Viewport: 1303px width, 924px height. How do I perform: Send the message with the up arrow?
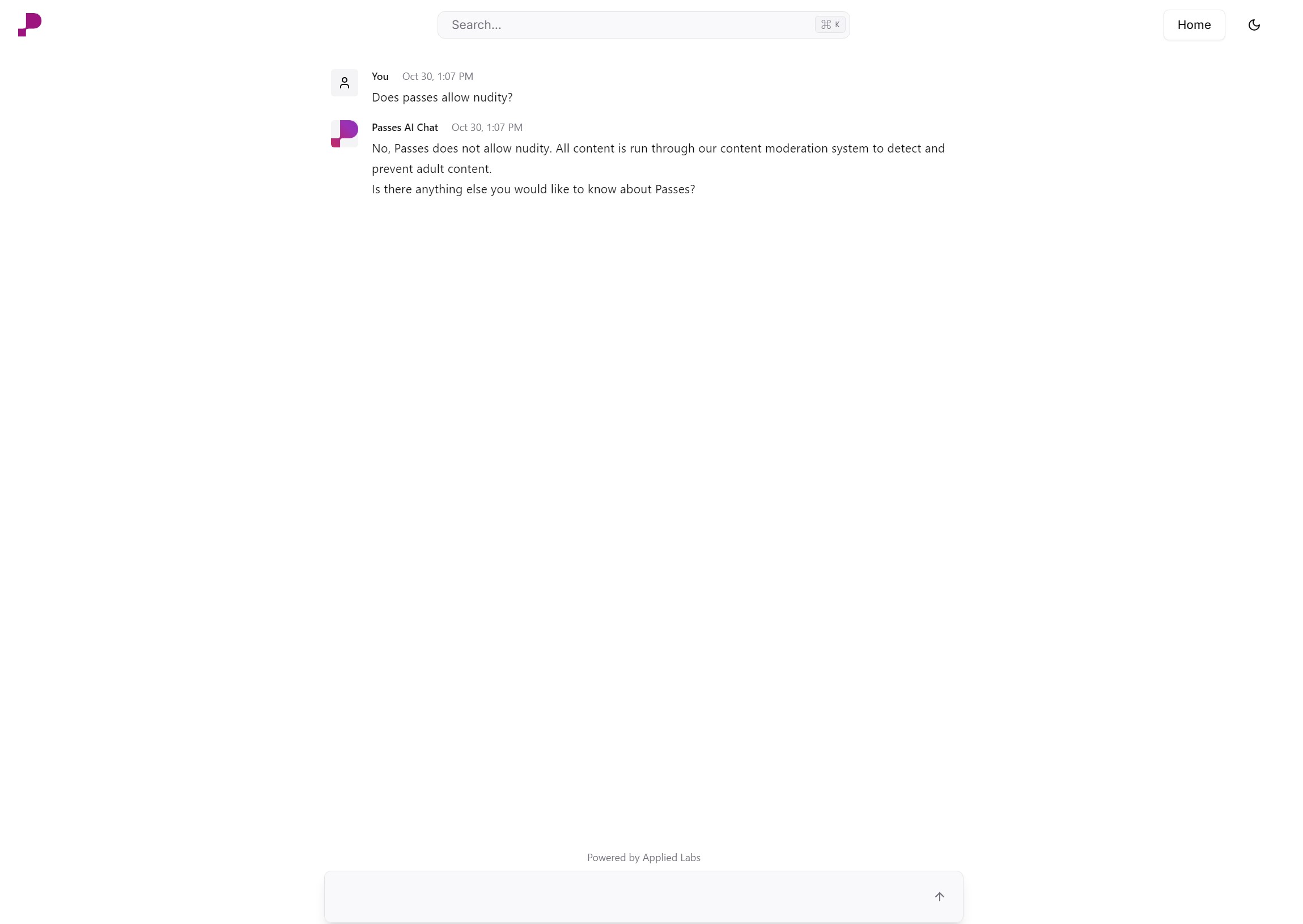click(939, 896)
